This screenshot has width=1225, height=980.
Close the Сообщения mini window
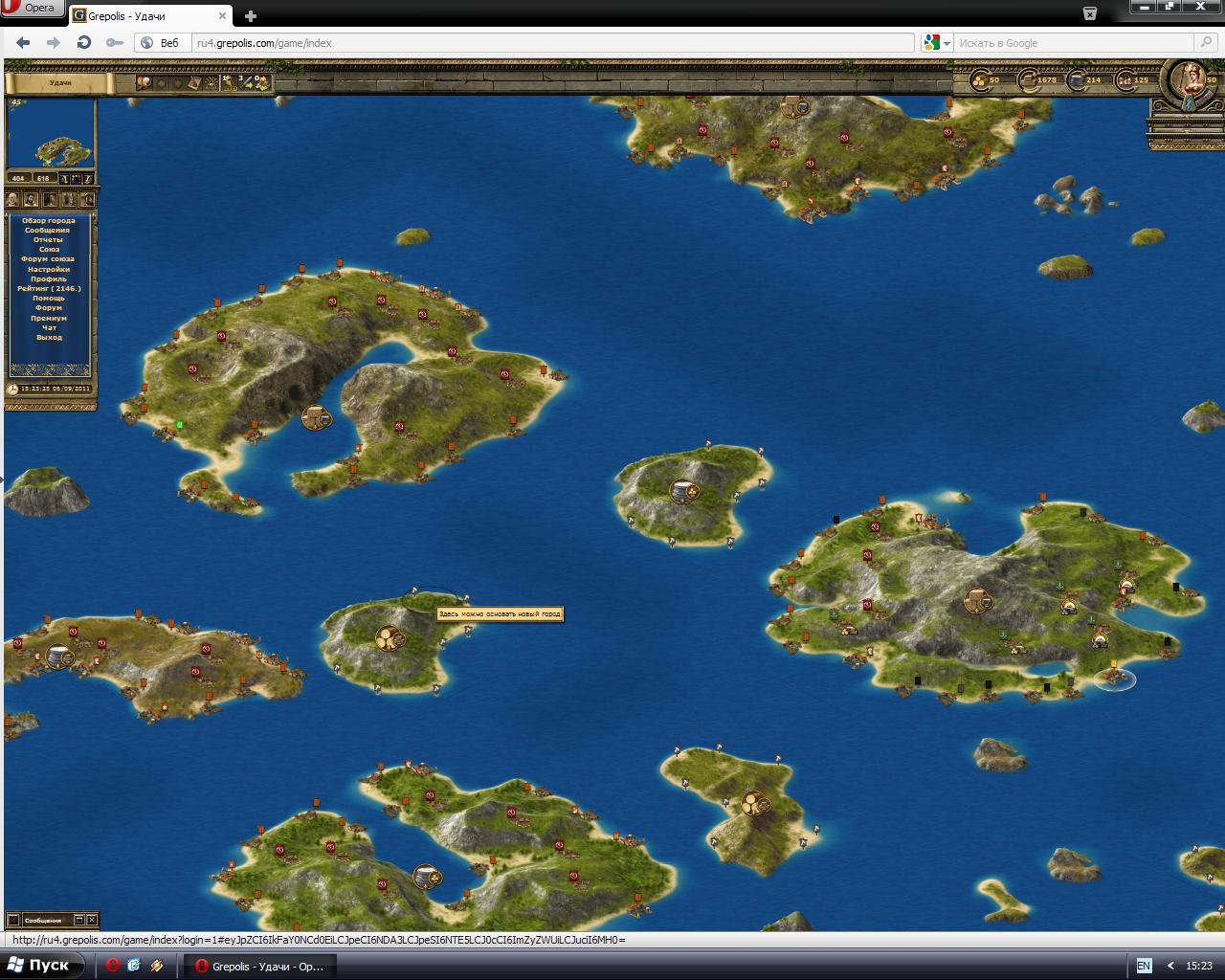(x=92, y=921)
